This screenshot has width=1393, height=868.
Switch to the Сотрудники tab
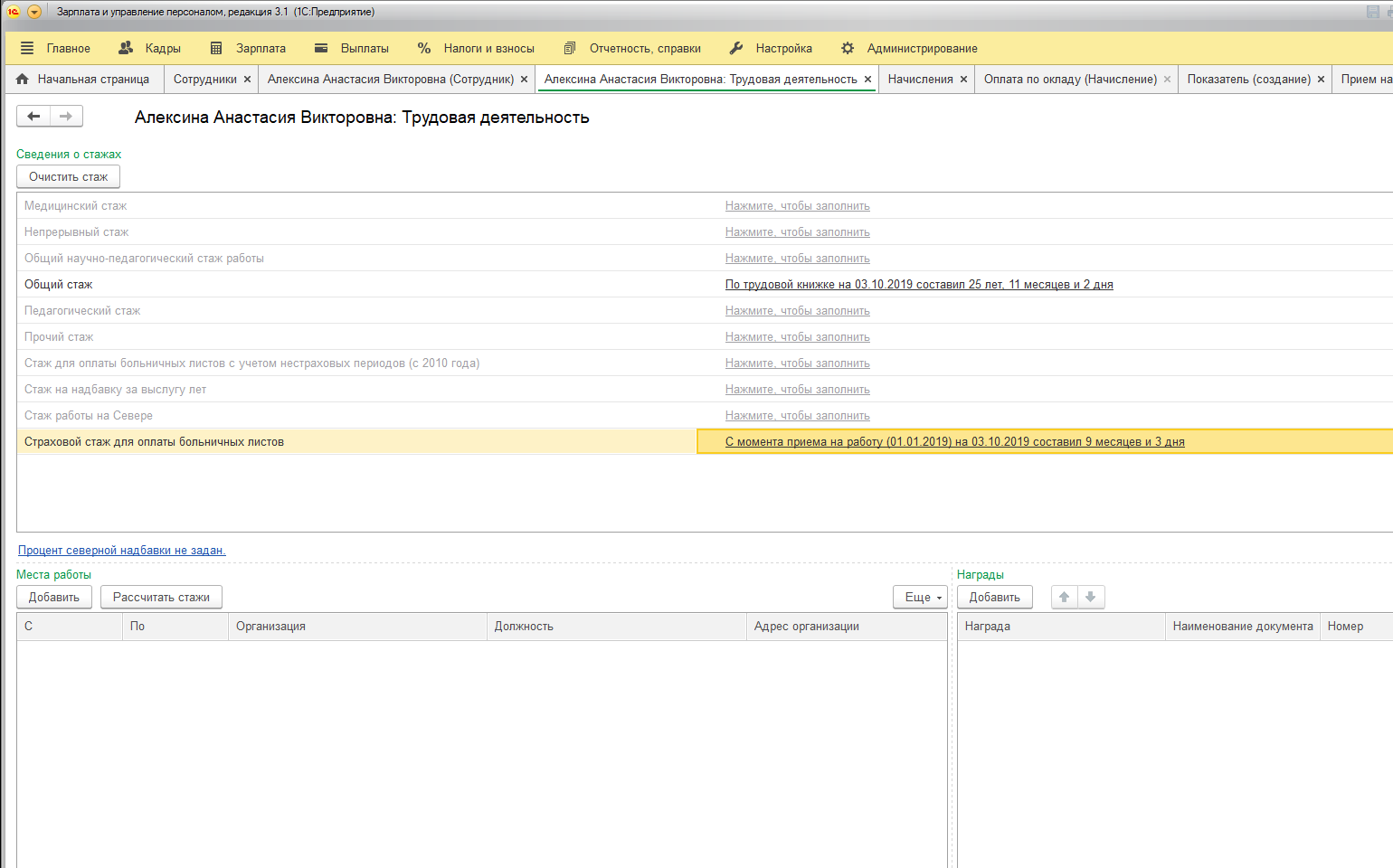[204, 79]
